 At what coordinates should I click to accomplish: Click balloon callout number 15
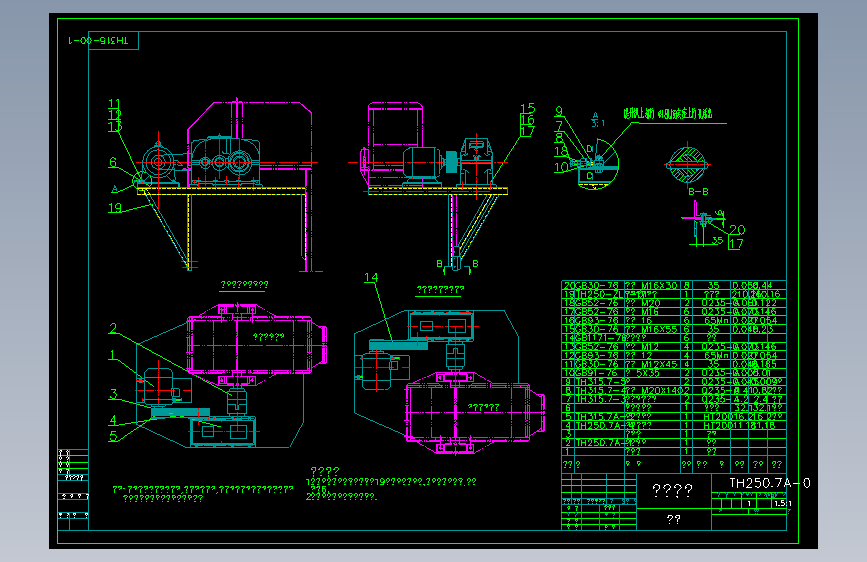point(527,108)
